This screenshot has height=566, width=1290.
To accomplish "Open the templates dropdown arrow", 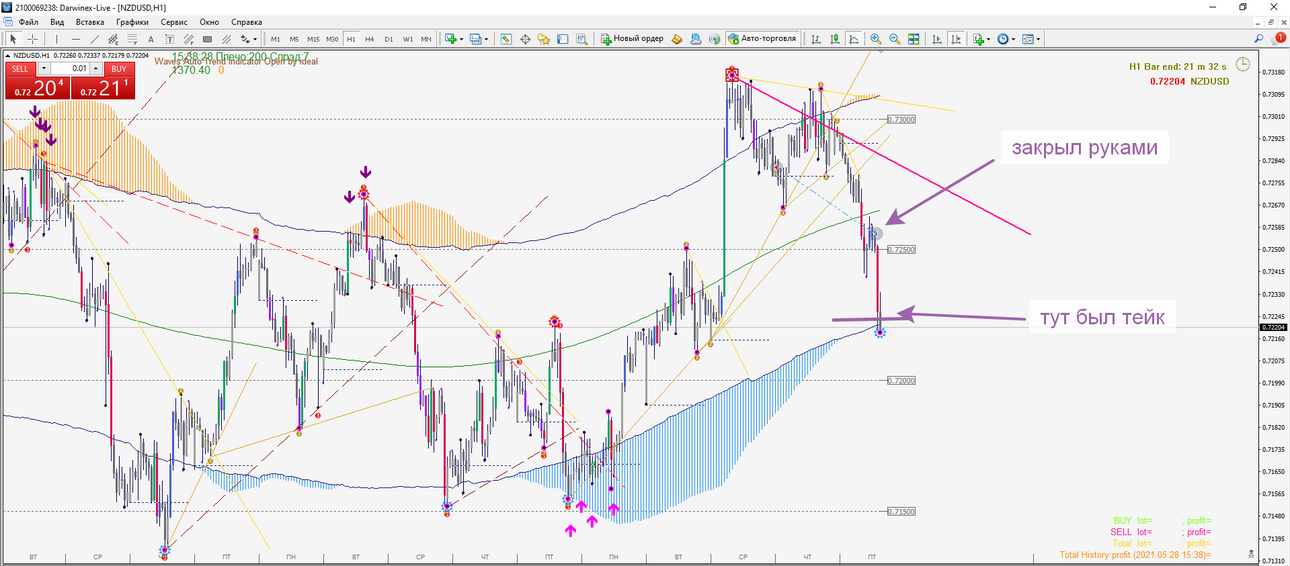I will [1038, 39].
